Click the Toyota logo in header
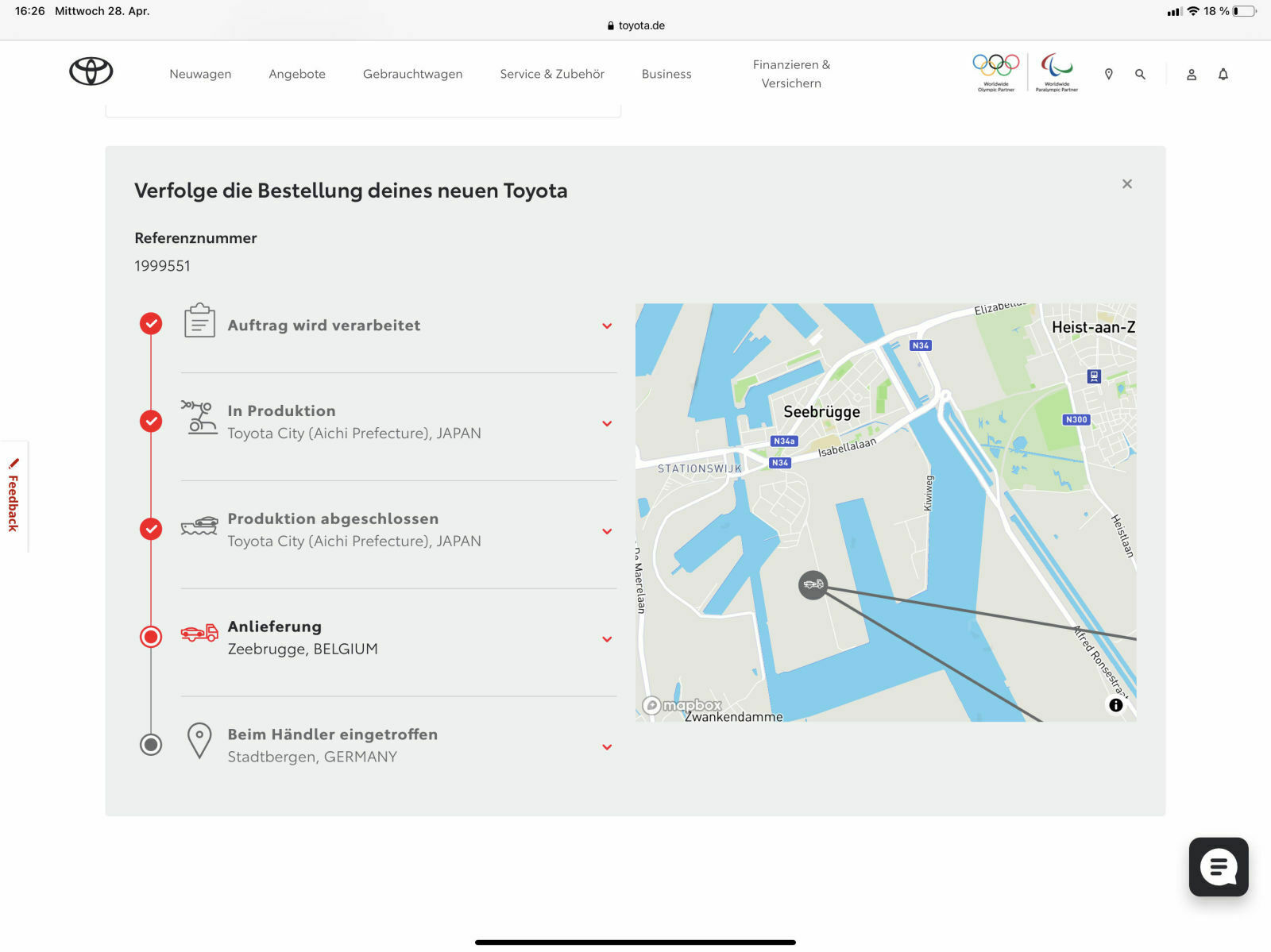 [91, 71]
